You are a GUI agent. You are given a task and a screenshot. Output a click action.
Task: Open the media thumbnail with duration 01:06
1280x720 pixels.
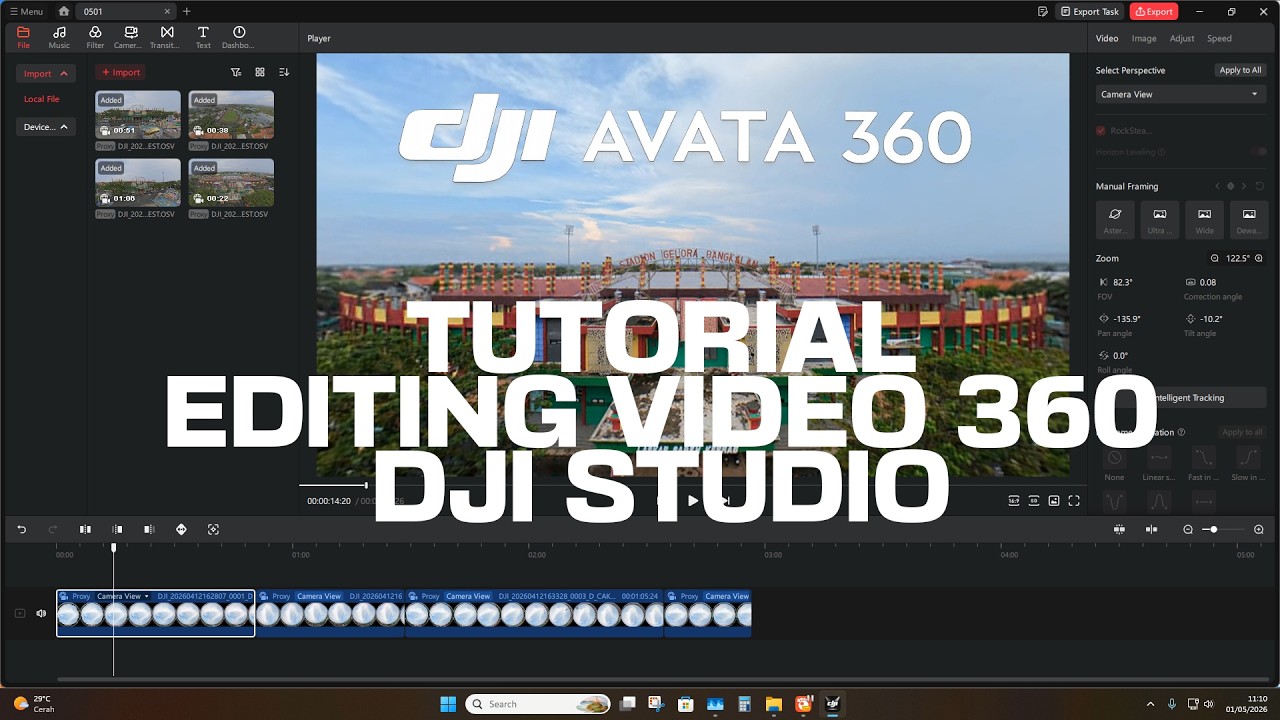tap(138, 183)
